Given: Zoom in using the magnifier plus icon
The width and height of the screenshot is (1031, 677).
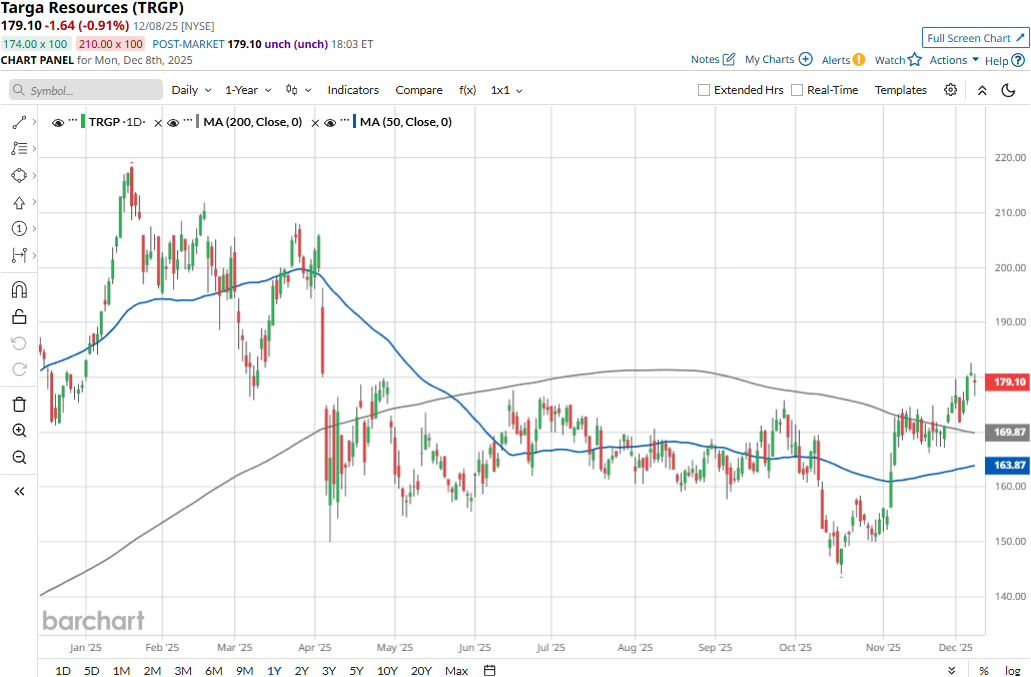Looking at the screenshot, I should coord(18,431).
